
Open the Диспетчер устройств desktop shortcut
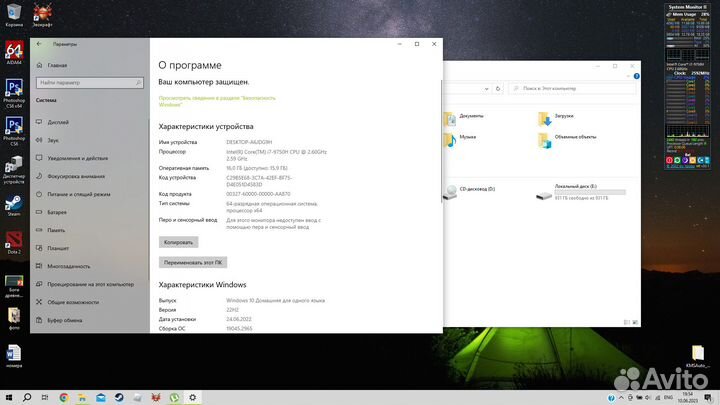pos(14,170)
